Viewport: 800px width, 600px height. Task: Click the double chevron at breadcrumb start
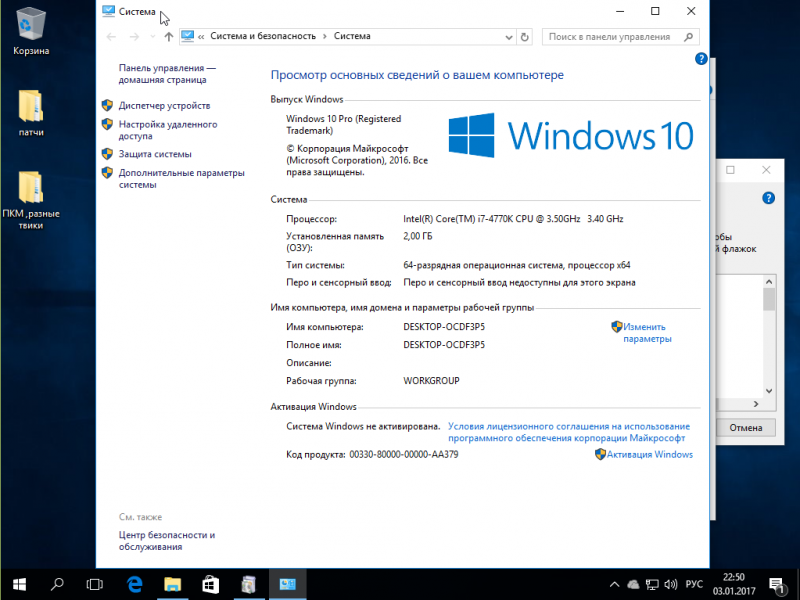coord(202,37)
